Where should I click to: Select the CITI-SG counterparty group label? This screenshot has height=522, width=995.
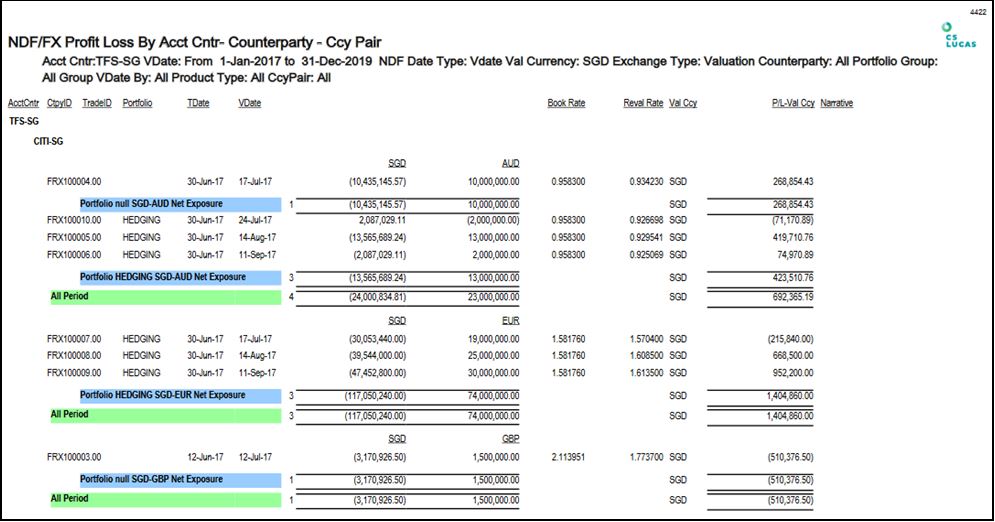[x=50, y=141]
